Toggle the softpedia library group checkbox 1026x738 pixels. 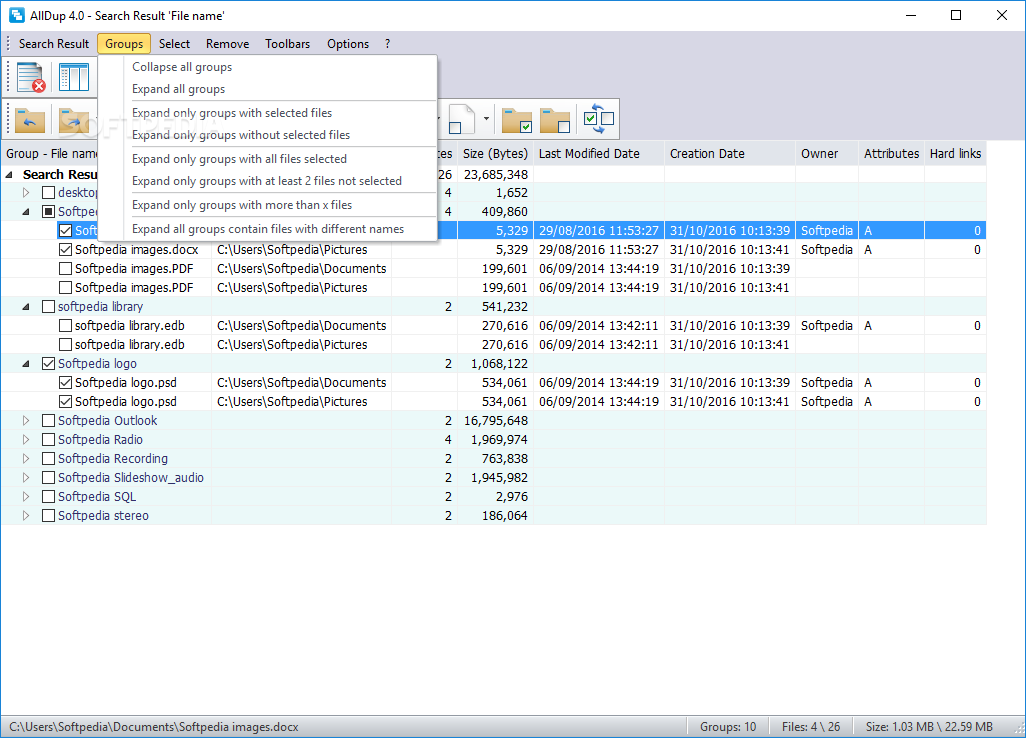(48, 306)
